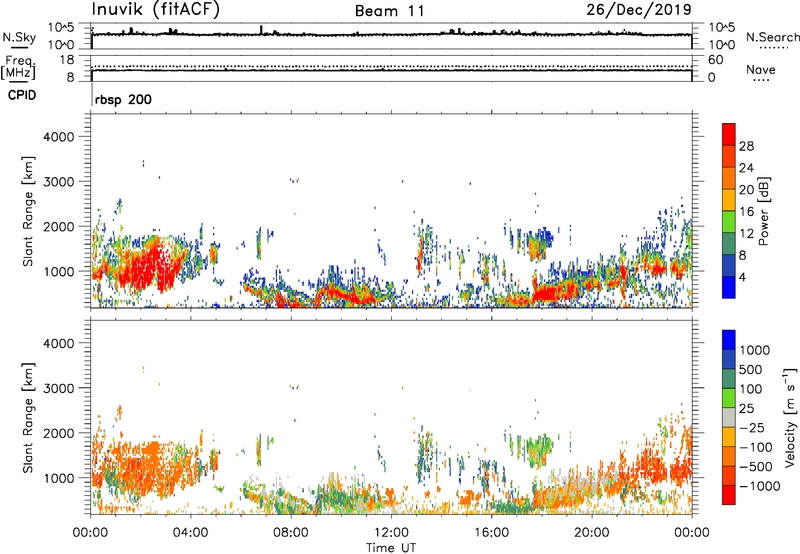Screen dimensions: 800x554
Task: Click the 'Freq. [MHz]' label
Action: click(18, 67)
